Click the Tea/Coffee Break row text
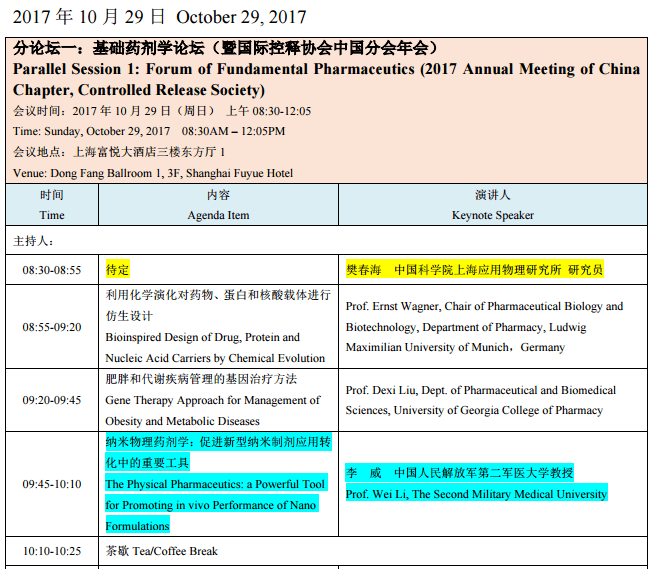This screenshot has height=569, width=652. point(162,551)
